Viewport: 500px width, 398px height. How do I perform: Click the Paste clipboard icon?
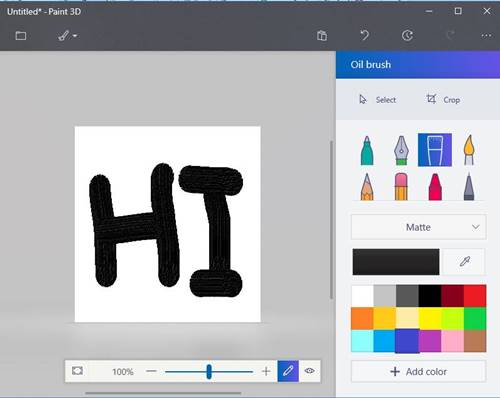pyautogui.click(x=322, y=35)
